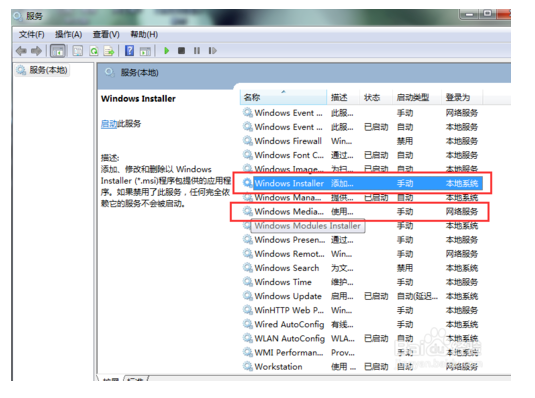
Task: Select the Windows Firewall service row
Action: click(x=361, y=141)
